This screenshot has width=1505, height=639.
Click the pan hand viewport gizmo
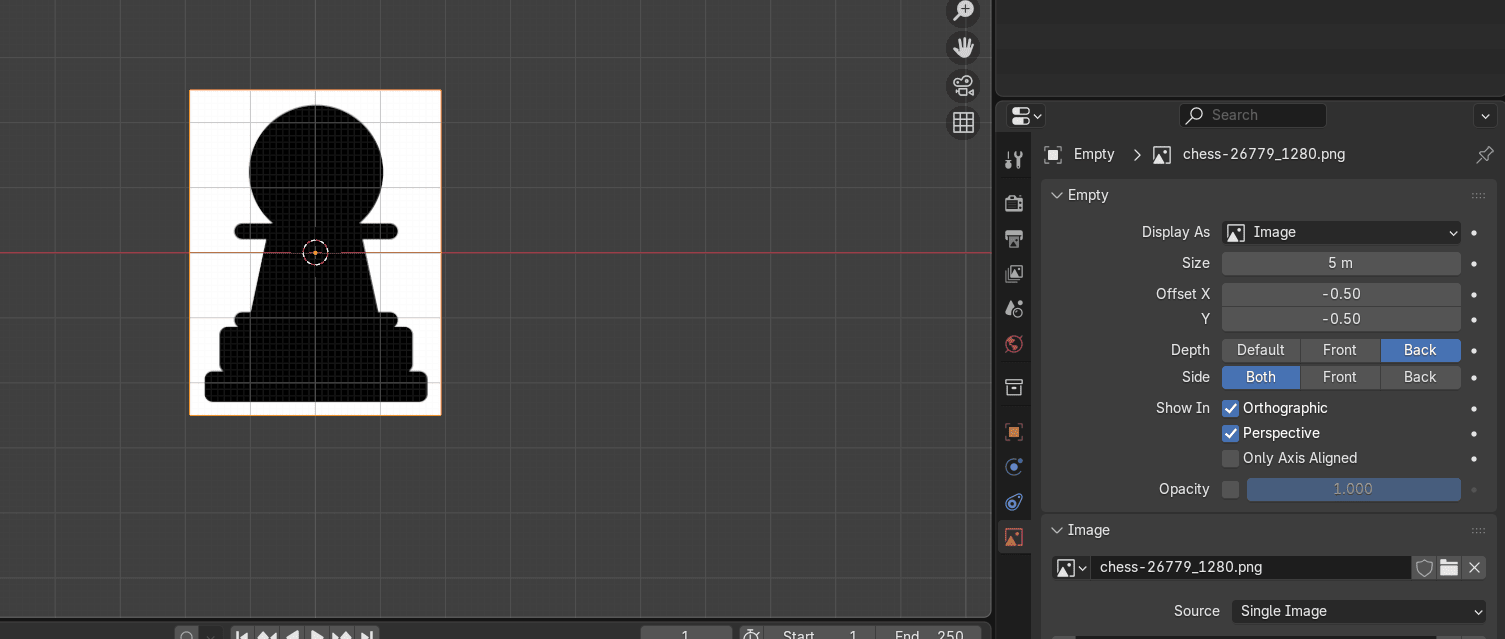[963, 47]
